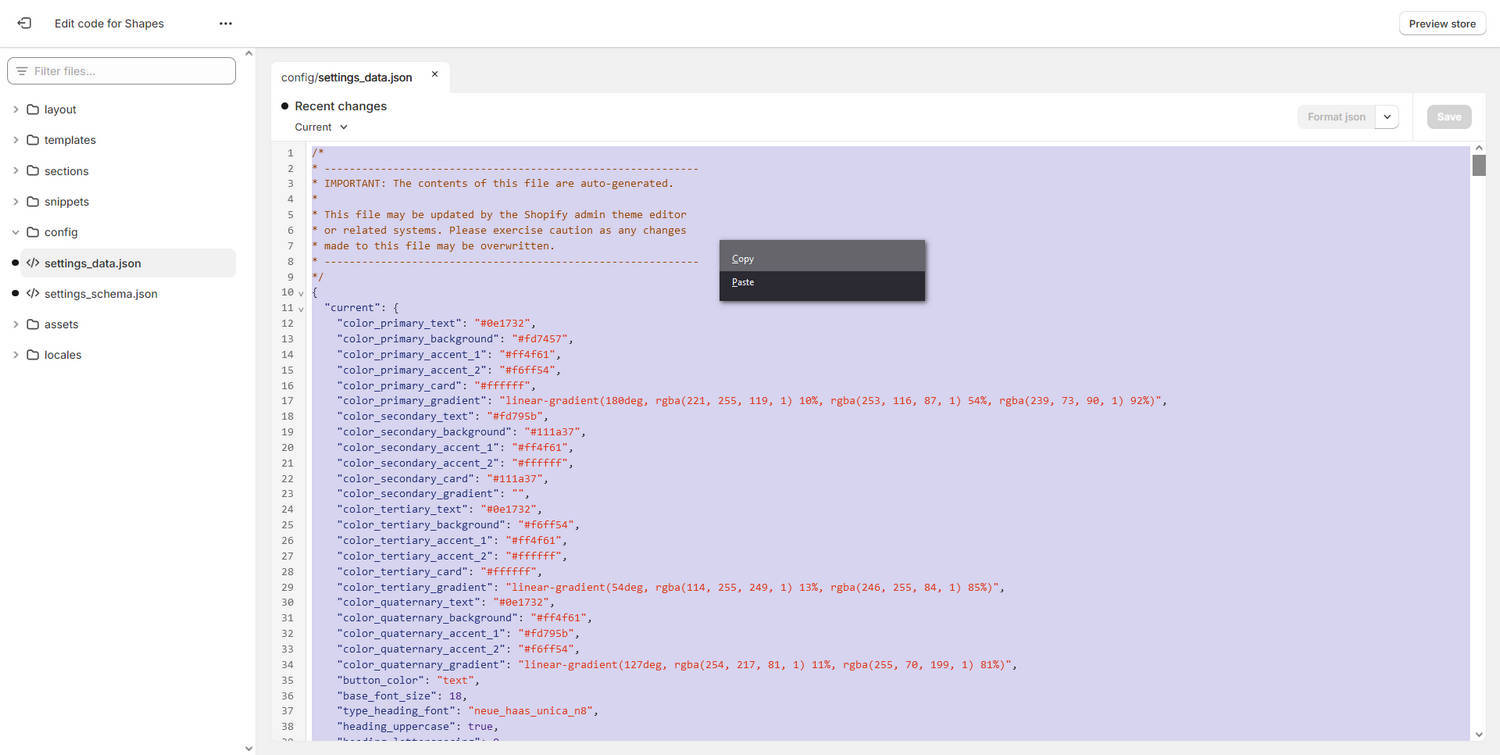The height and width of the screenshot is (755, 1500).
Task: Click the filter icon in search box
Action: coord(22,71)
